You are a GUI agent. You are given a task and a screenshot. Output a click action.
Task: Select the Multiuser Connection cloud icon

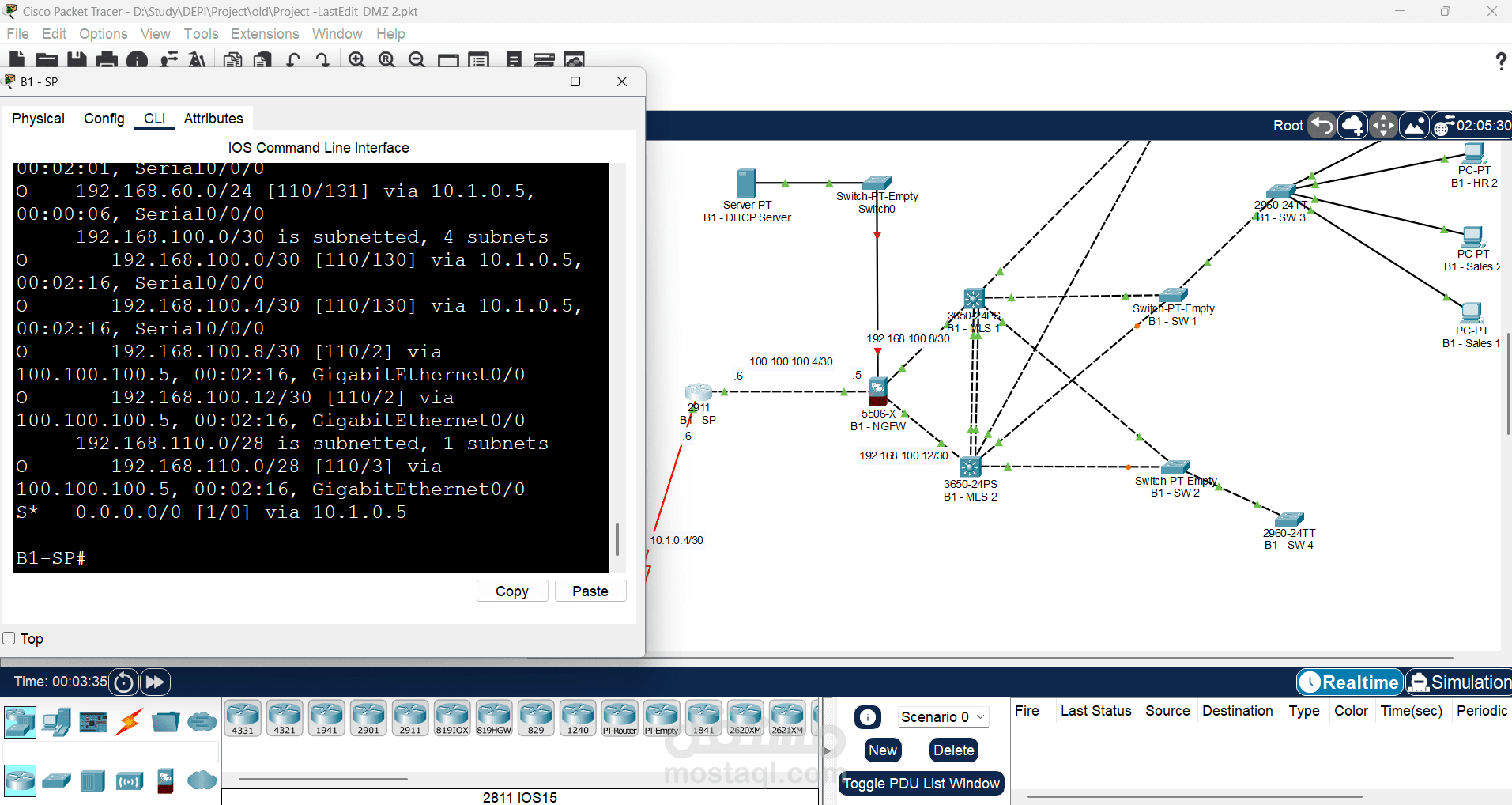coord(202,721)
